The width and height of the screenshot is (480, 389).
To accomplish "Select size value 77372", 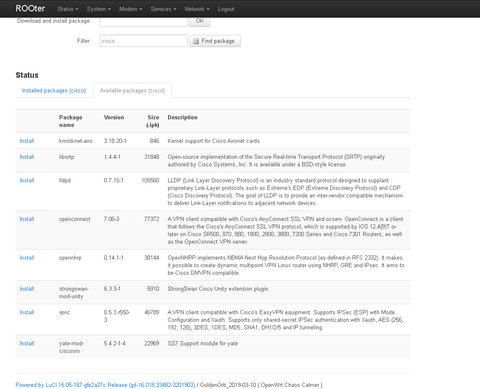I will [152, 219].
